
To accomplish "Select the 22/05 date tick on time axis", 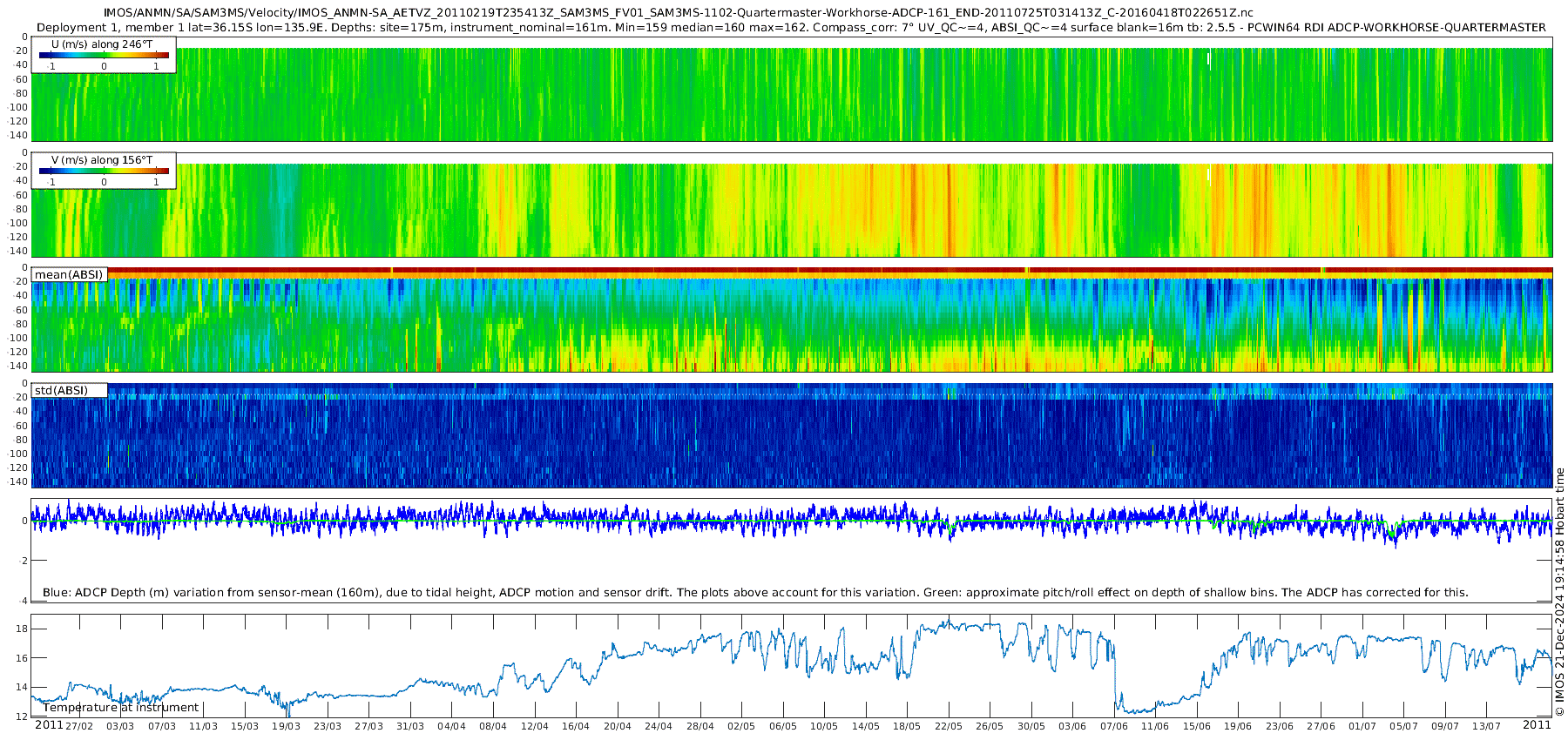I will (x=948, y=726).
